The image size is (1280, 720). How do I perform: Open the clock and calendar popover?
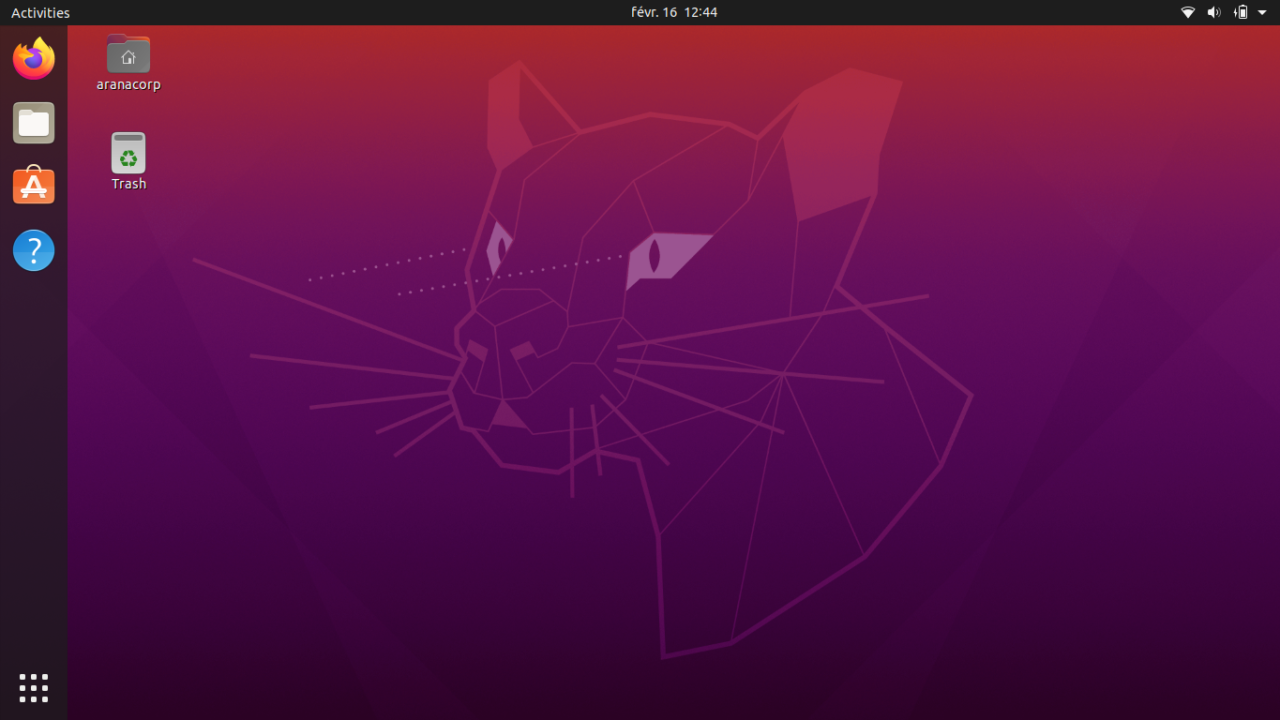pos(674,12)
